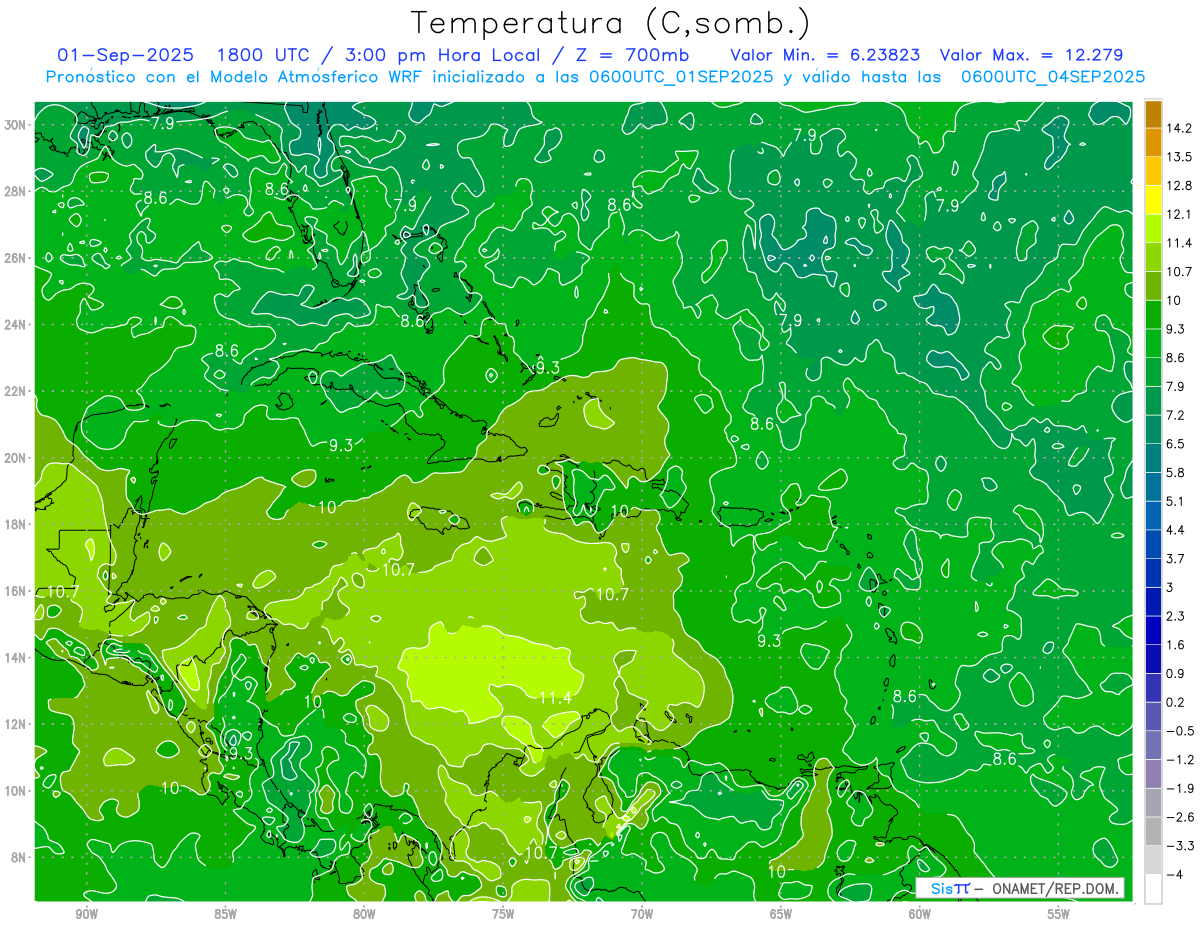Click the "75W" longitude axis label

pos(503,913)
